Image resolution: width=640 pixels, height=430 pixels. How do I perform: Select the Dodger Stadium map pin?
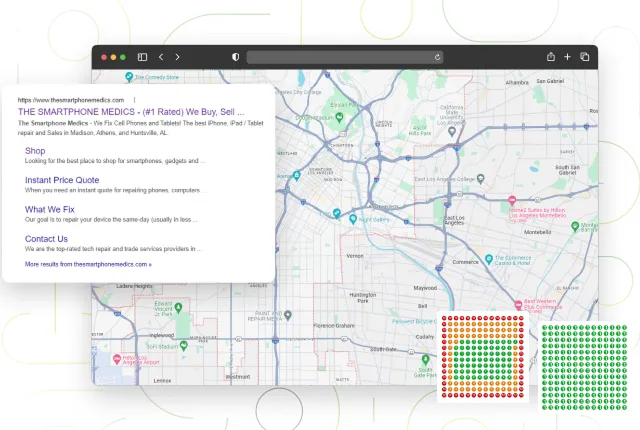(339, 118)
